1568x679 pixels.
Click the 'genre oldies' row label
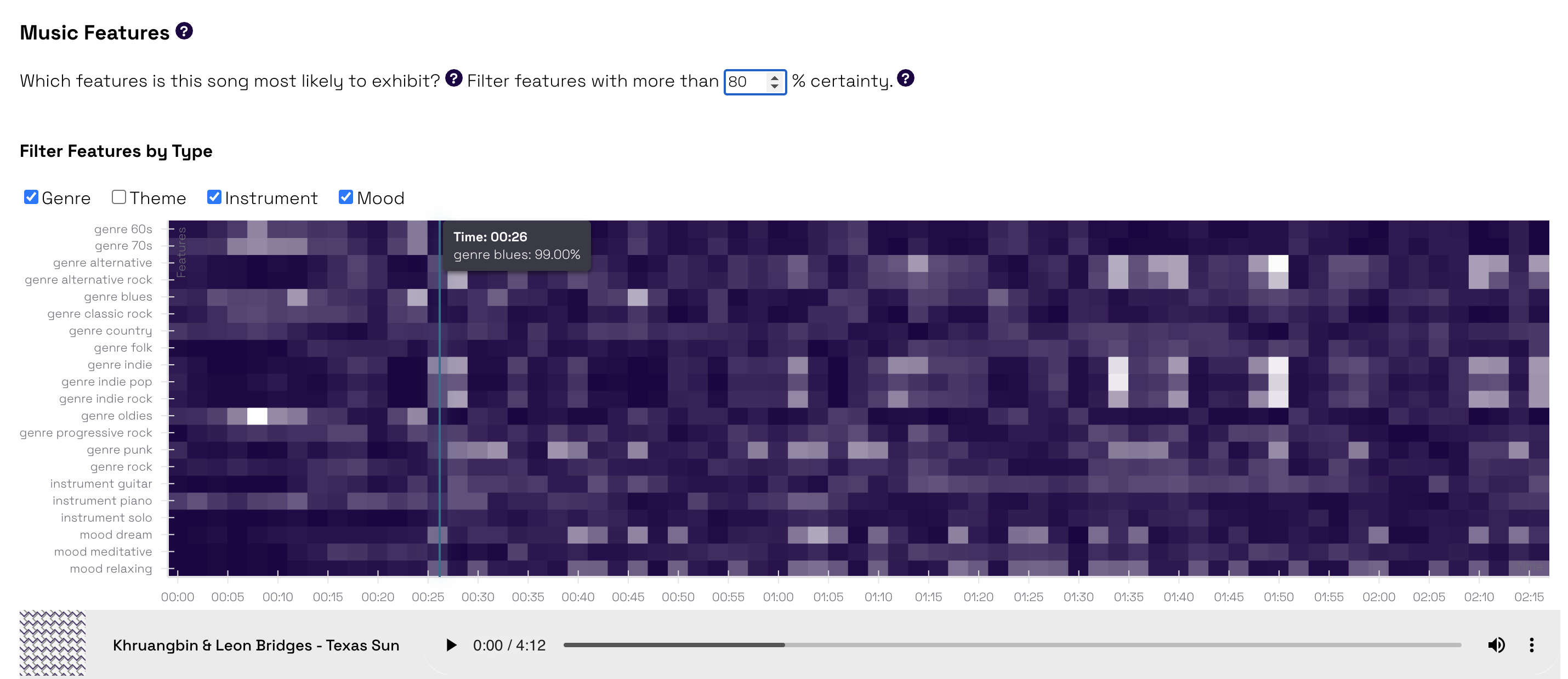pos(117,416)
